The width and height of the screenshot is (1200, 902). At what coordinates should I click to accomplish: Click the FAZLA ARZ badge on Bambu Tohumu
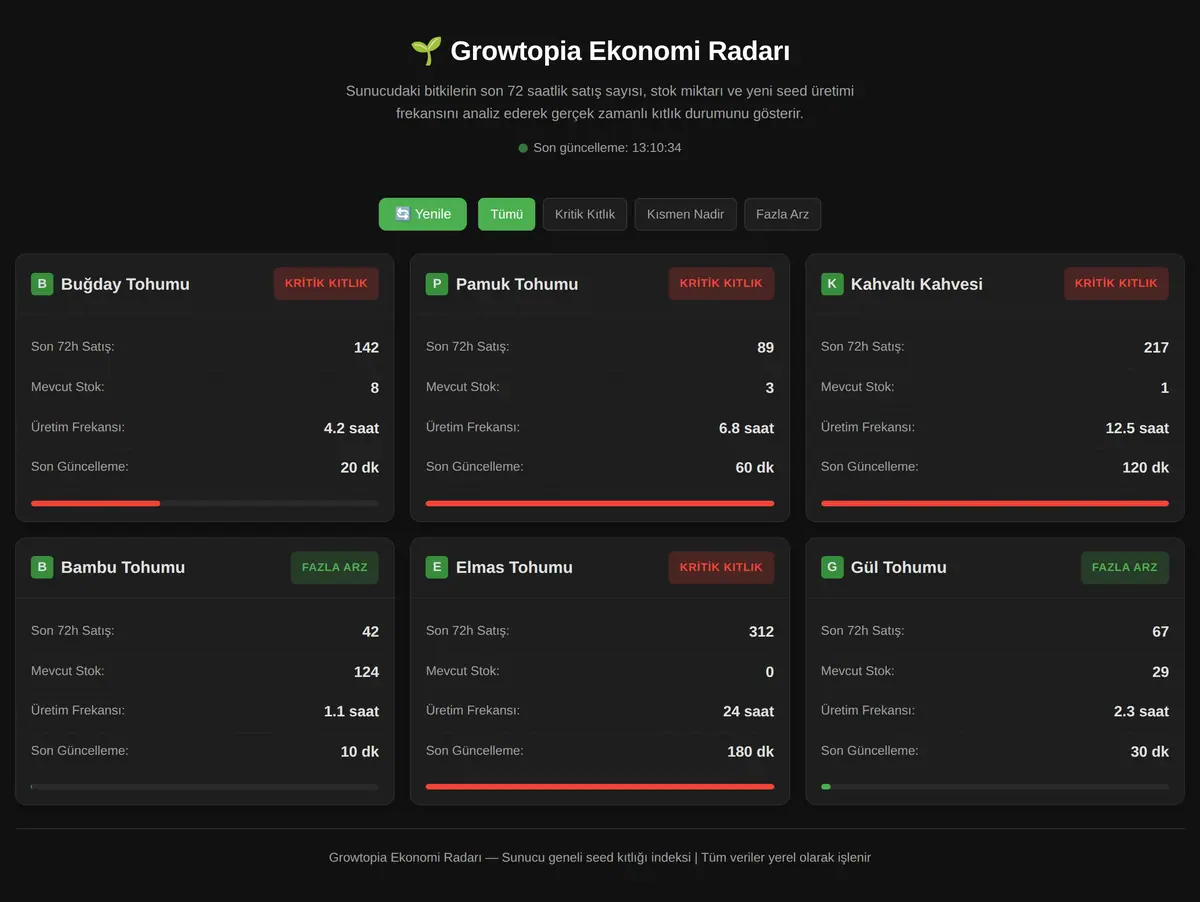pyautogui.click(x=335, y=567)
